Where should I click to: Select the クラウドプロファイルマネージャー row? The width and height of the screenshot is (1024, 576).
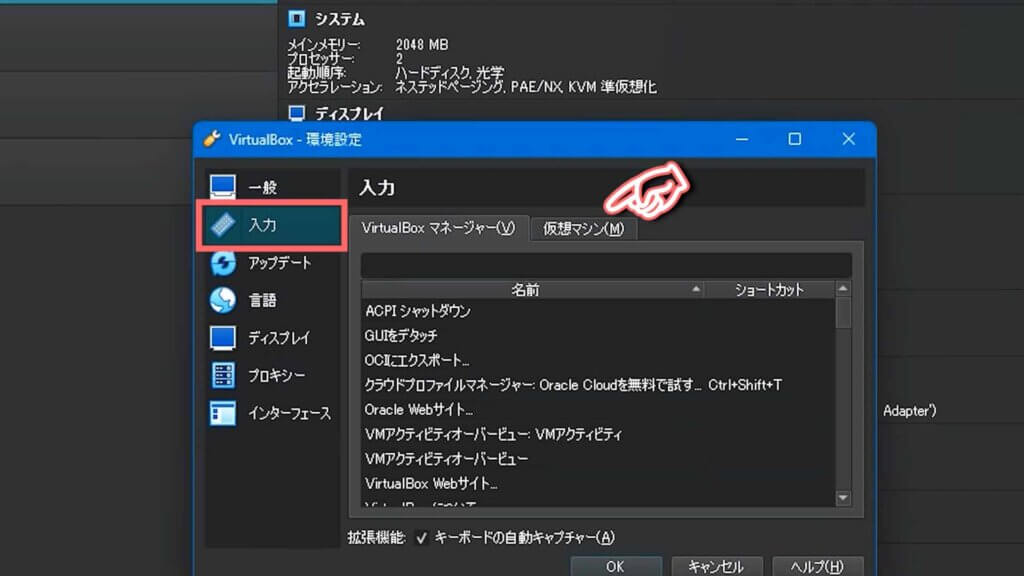pos(598,385)
